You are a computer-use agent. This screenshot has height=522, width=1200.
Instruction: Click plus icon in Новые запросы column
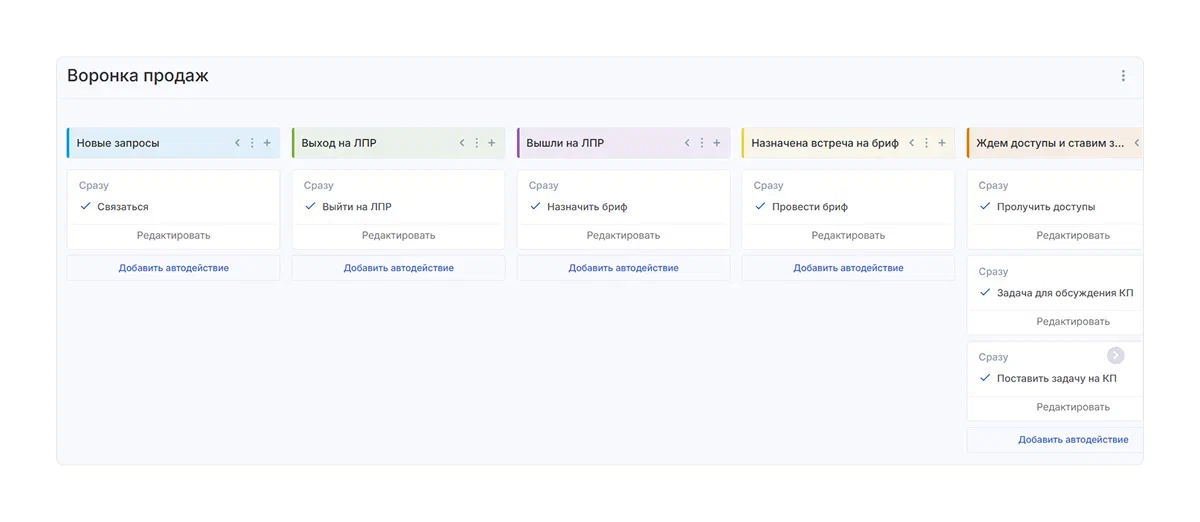click(x=267, y=143)
